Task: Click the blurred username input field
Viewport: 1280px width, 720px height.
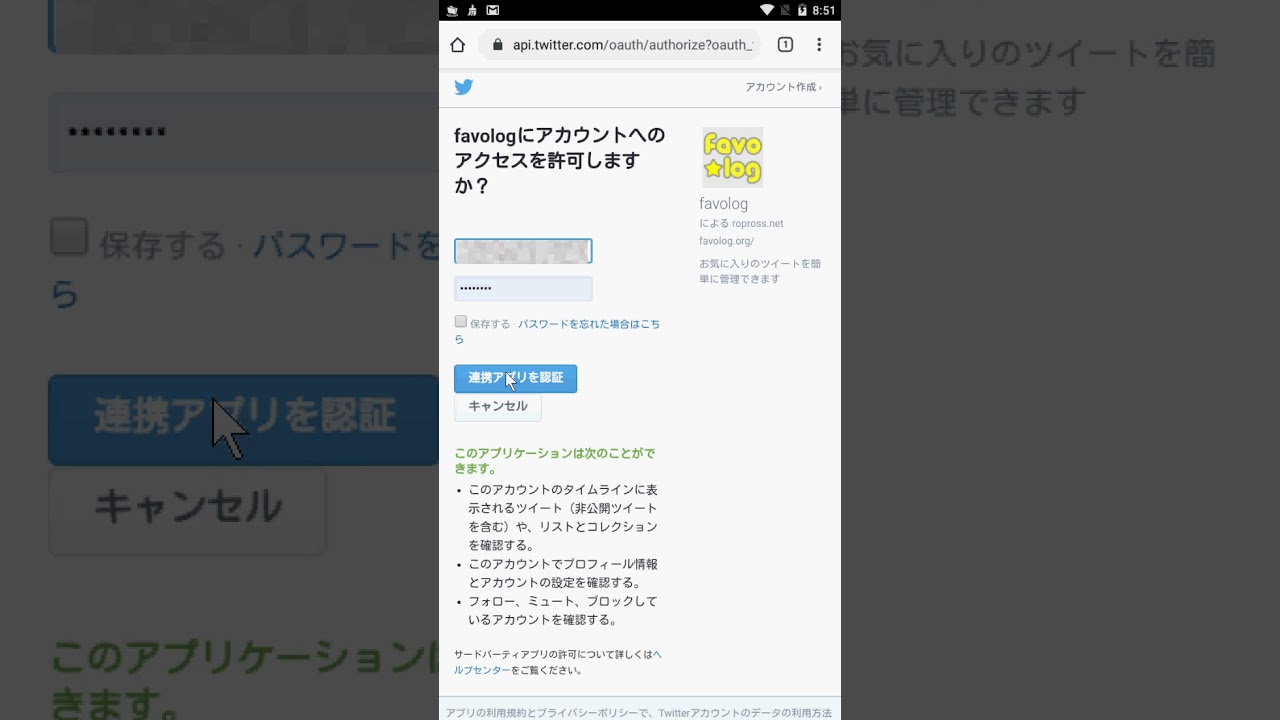Action: pos(523,251)
